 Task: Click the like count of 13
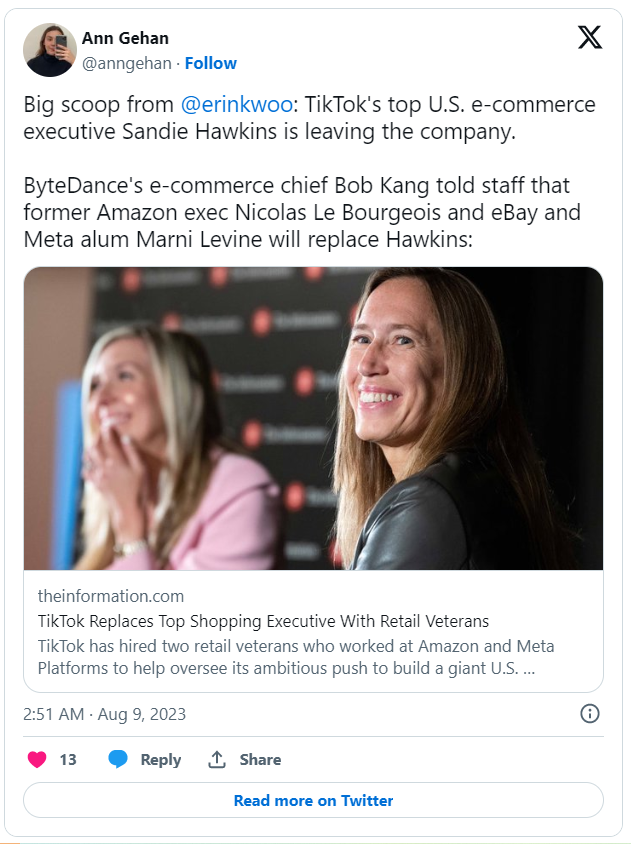(x=68, y=760)
